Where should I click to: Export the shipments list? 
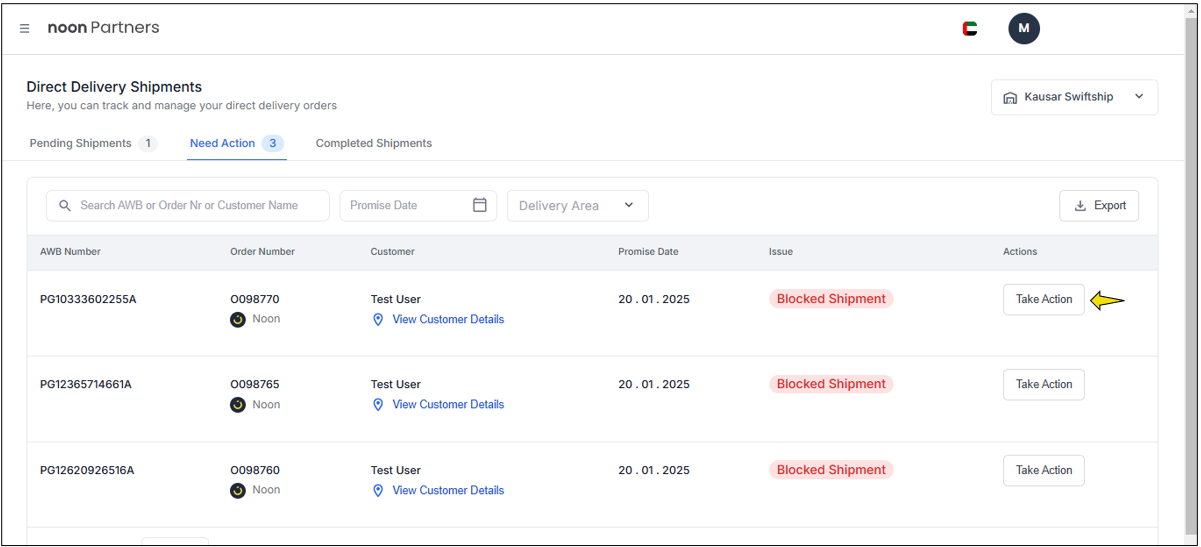pyautogui.click(x=1098, y=205)
